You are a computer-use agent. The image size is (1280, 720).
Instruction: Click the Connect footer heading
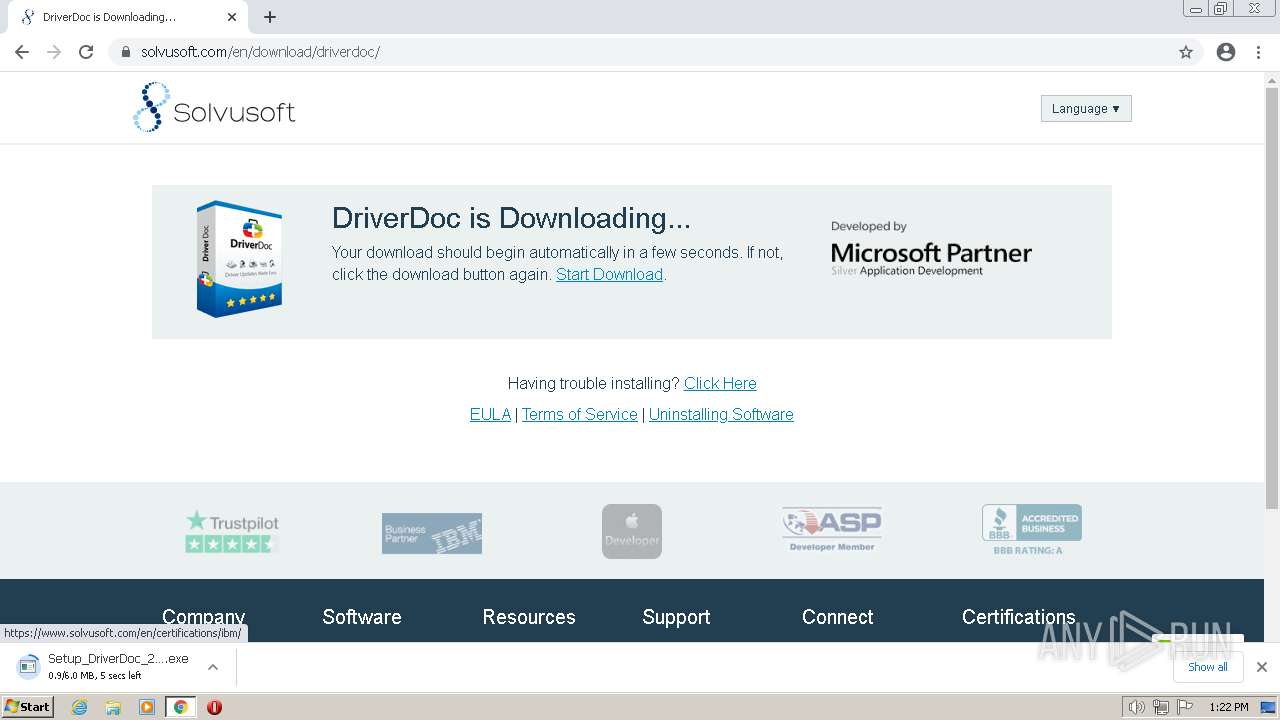tap(838, 617)
